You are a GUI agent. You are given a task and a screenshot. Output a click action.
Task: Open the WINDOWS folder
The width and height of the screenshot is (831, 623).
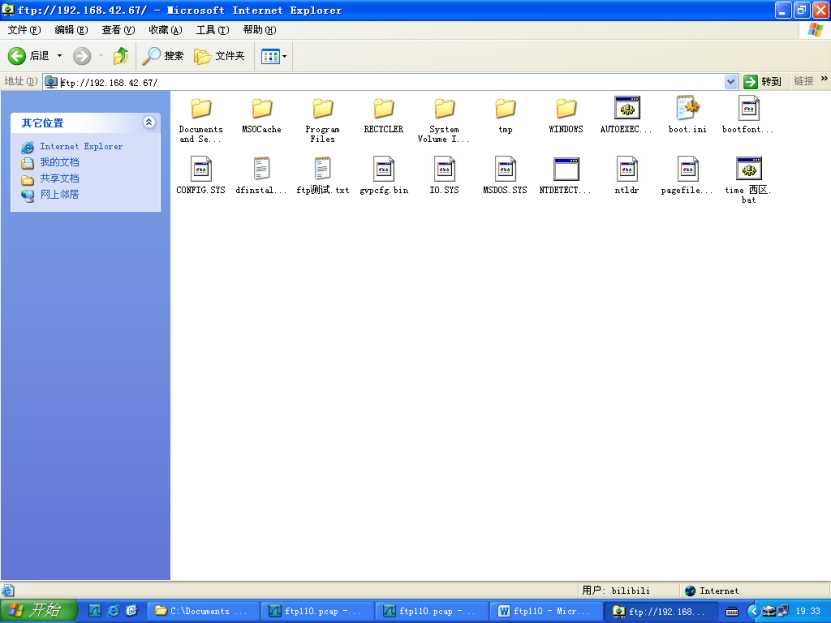(x=565, y=115)
